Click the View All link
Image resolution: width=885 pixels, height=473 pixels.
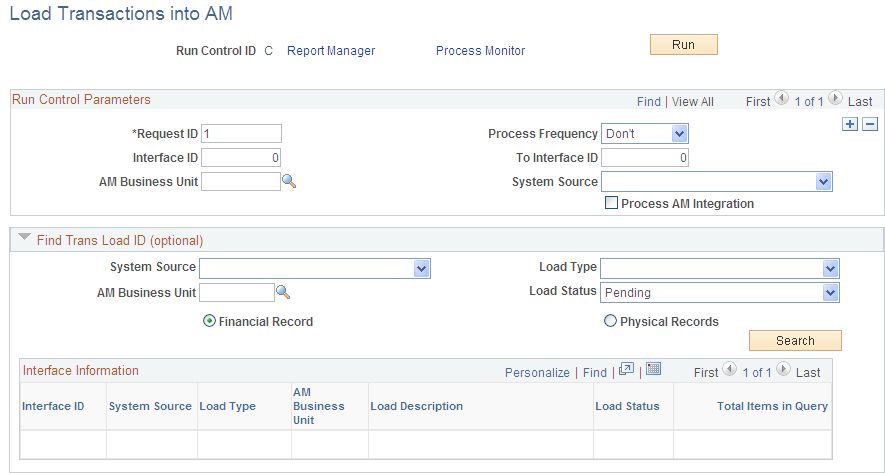[693, 102]
